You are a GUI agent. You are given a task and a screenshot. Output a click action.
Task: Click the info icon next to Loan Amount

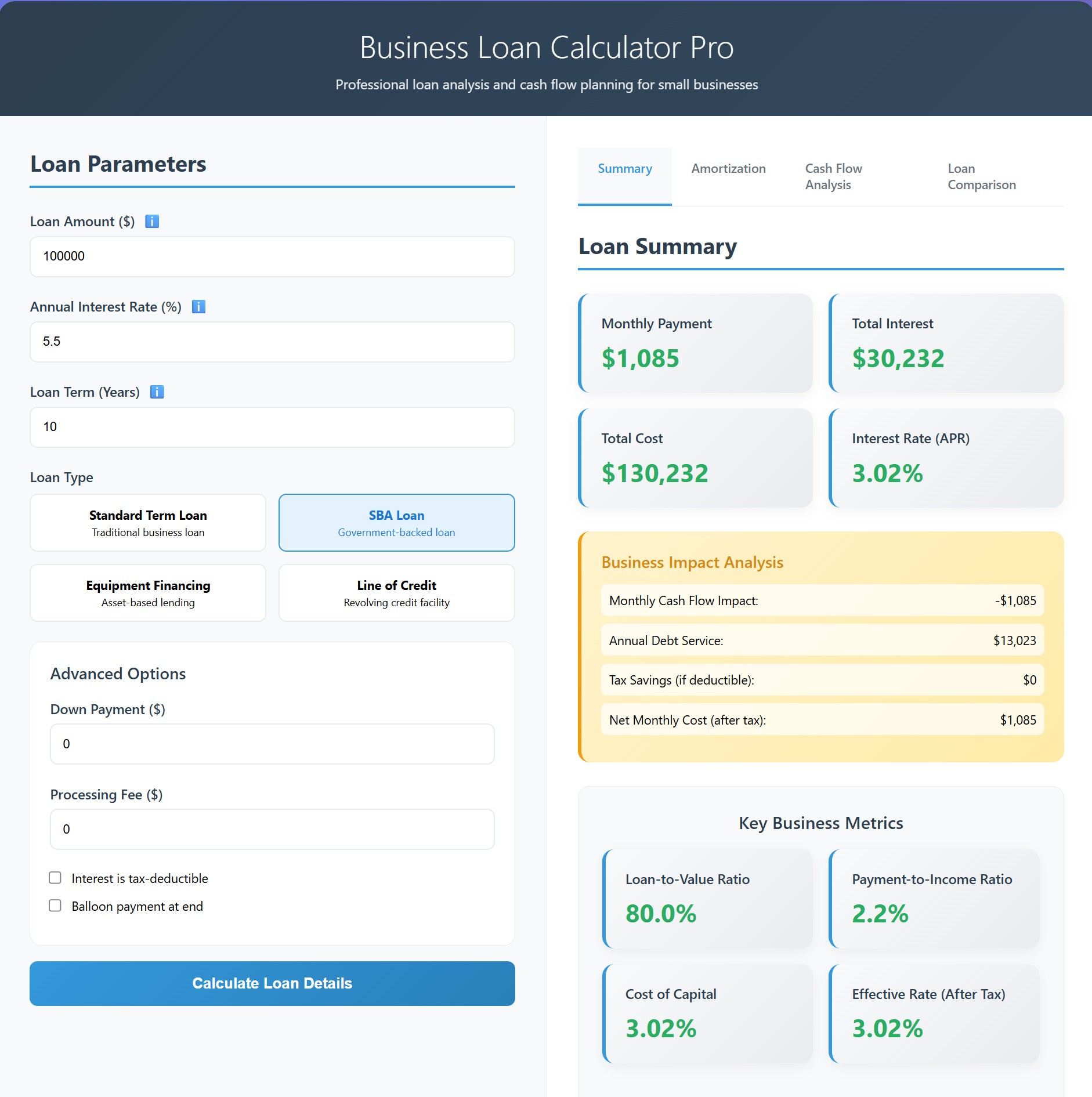(152, 221)
